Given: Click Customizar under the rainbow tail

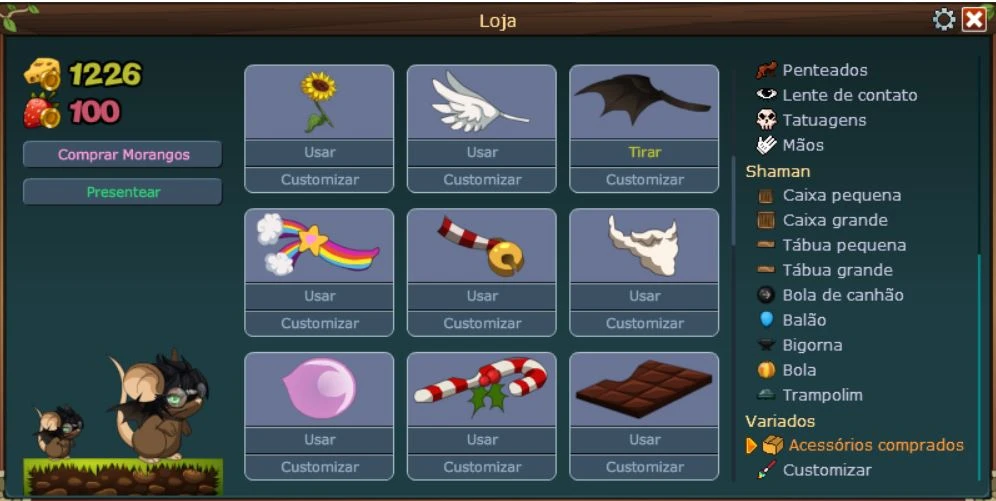Looking at the screenshot, I should click(x=319, y=324).
